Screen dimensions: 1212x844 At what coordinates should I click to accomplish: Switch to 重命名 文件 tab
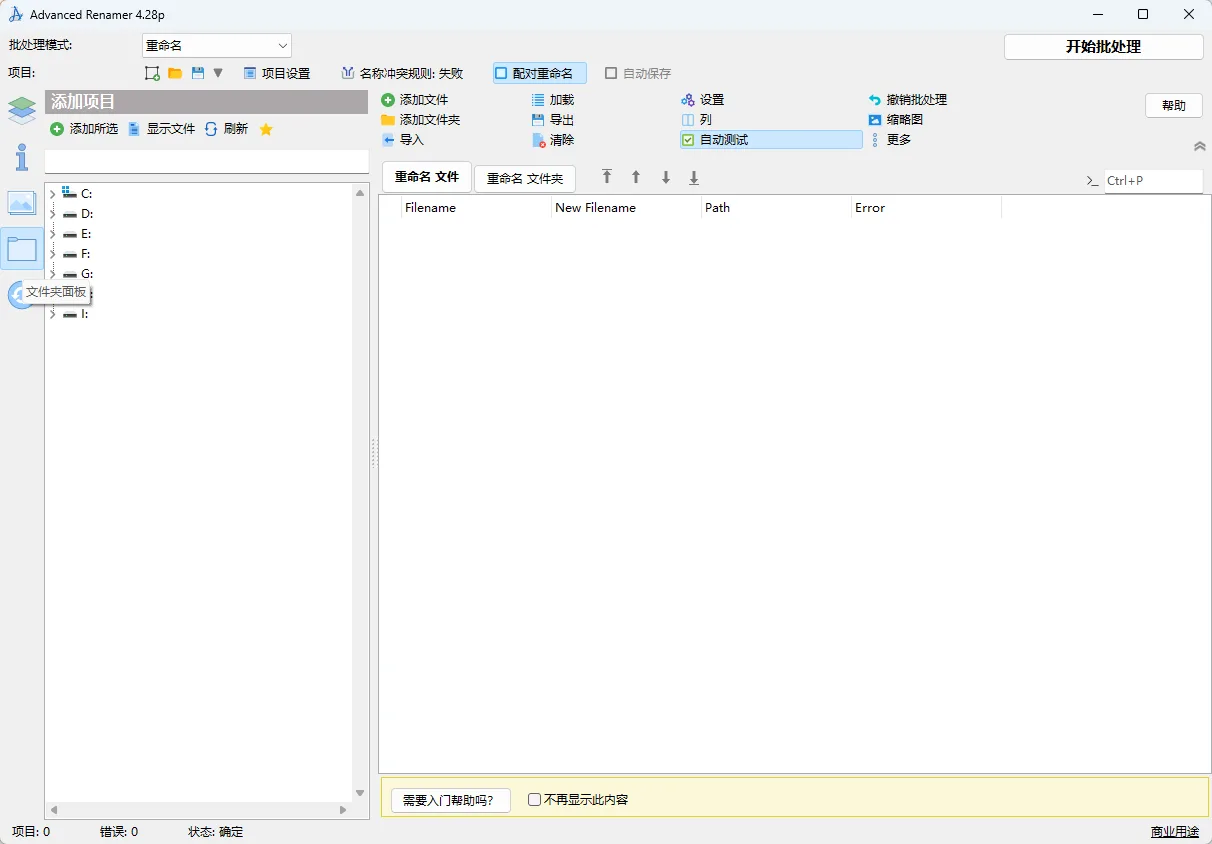coord(427,177)
